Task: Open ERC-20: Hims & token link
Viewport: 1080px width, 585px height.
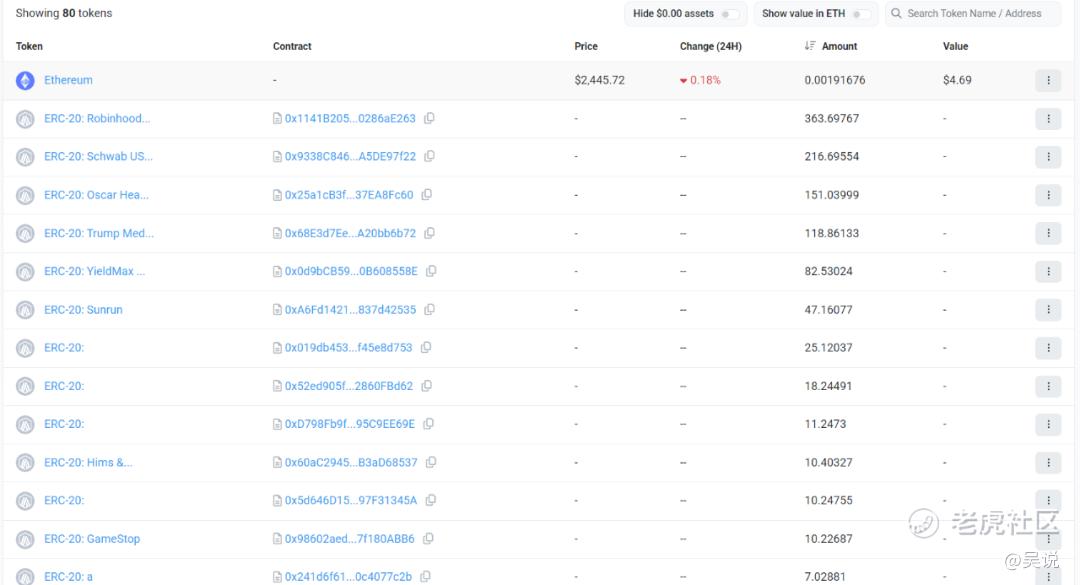Action: 88,462
